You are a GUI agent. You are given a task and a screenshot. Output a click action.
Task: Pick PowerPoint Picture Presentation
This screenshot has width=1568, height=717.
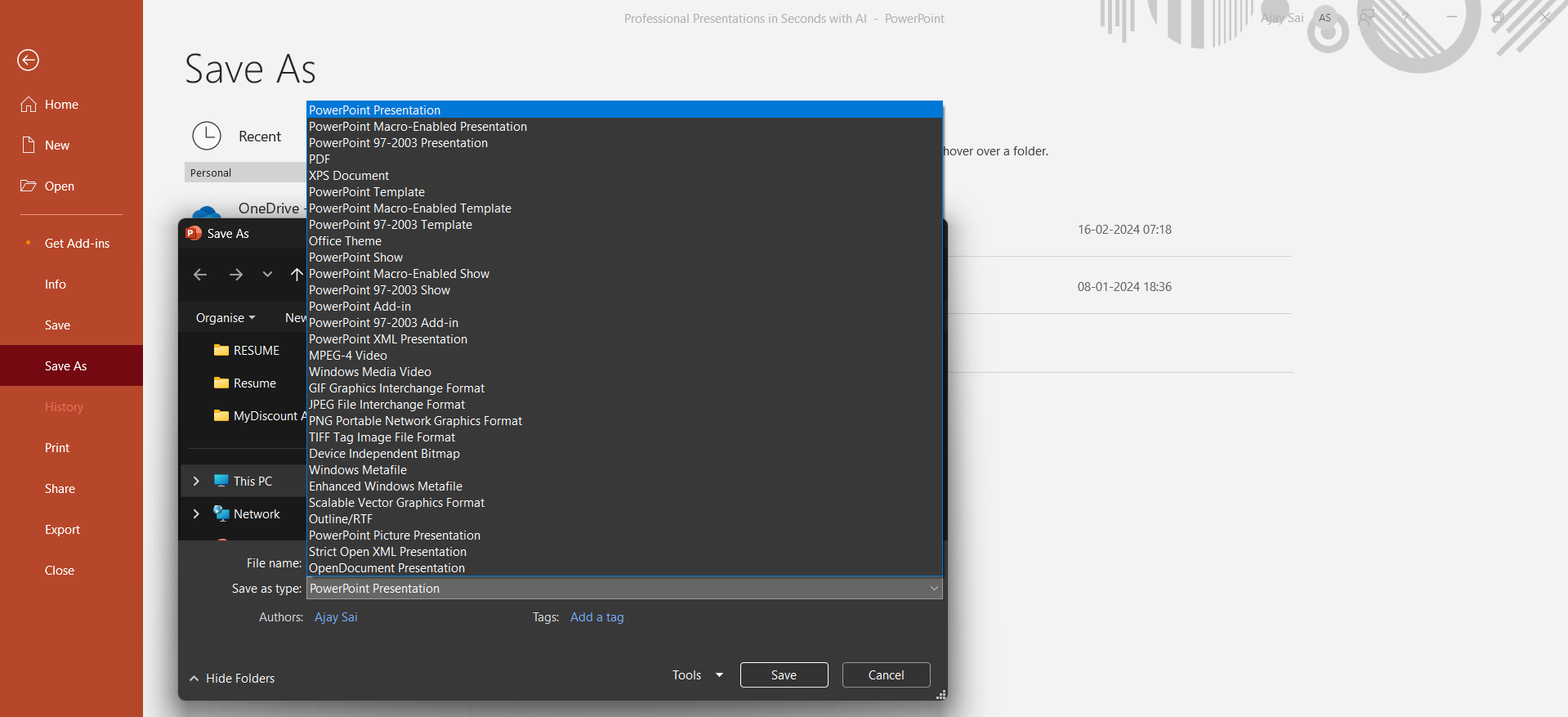click(624, 536)
